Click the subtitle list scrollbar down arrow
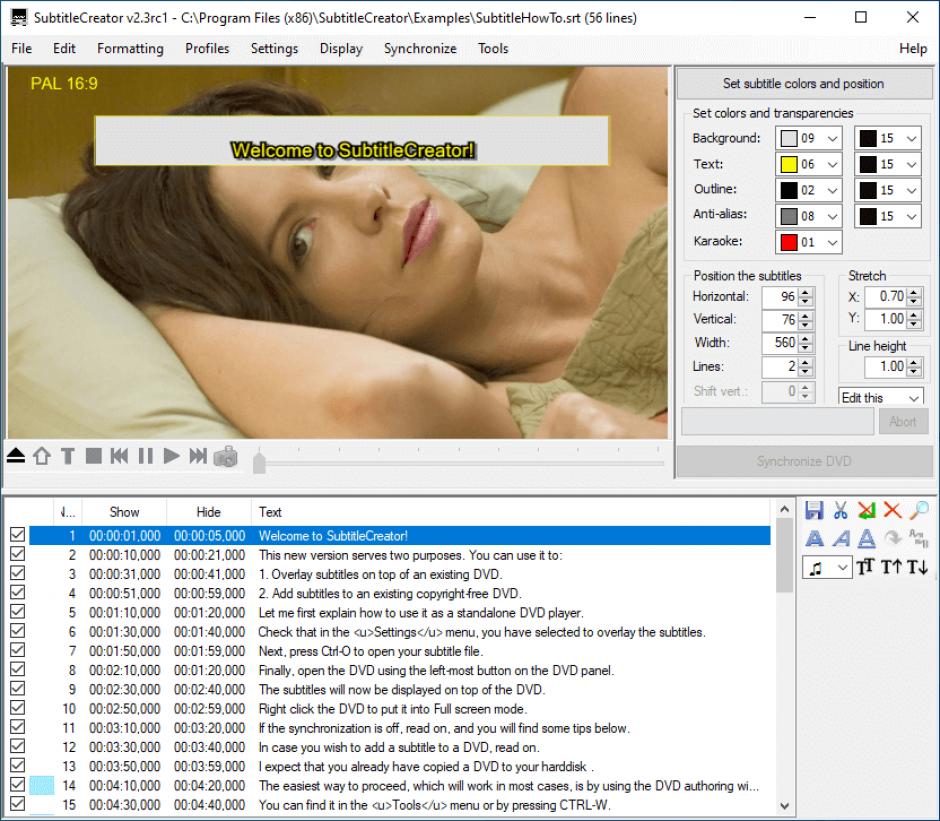Viewport: 940px width, 821px height. pos(784,806)
